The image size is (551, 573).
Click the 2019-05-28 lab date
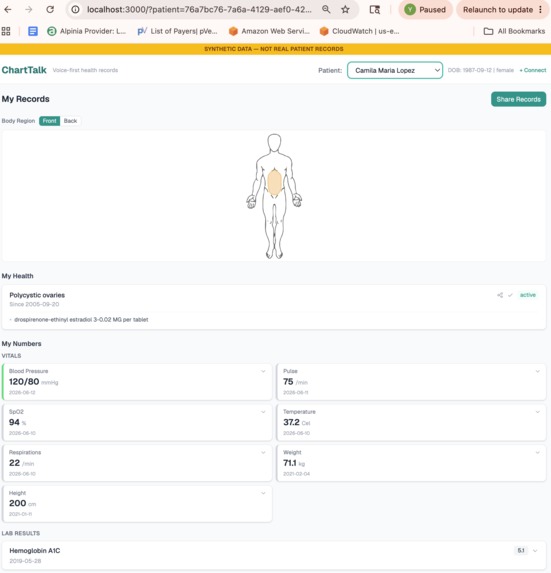[25, 561]
